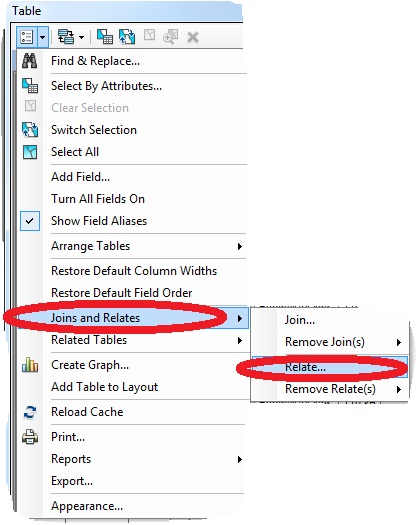Image resolution: width=418 pixels, height=525 pixels.
Task: Click Create Graph bar chart icon
Action: [x=30, y=365]
